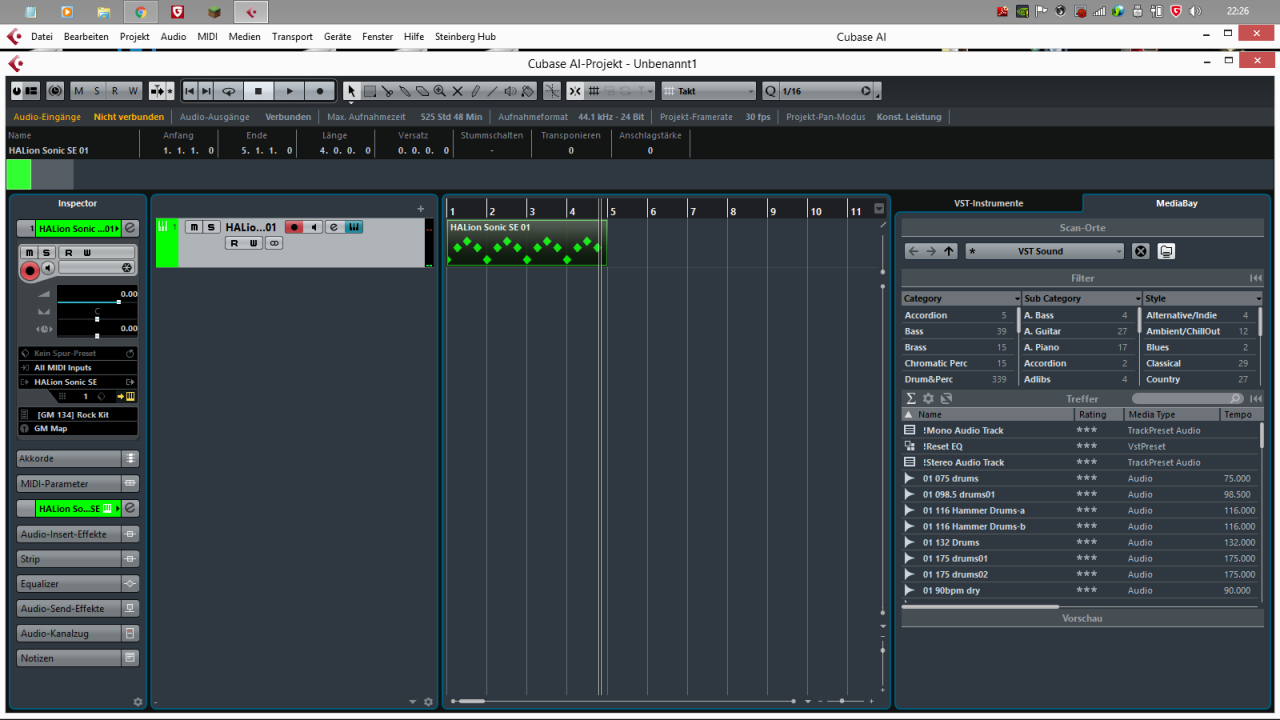The height and width of the screenshot is (720, 1280).
Task: Select the HALion Sonic SE 01 MIDI clip
Action: [526, 243]
